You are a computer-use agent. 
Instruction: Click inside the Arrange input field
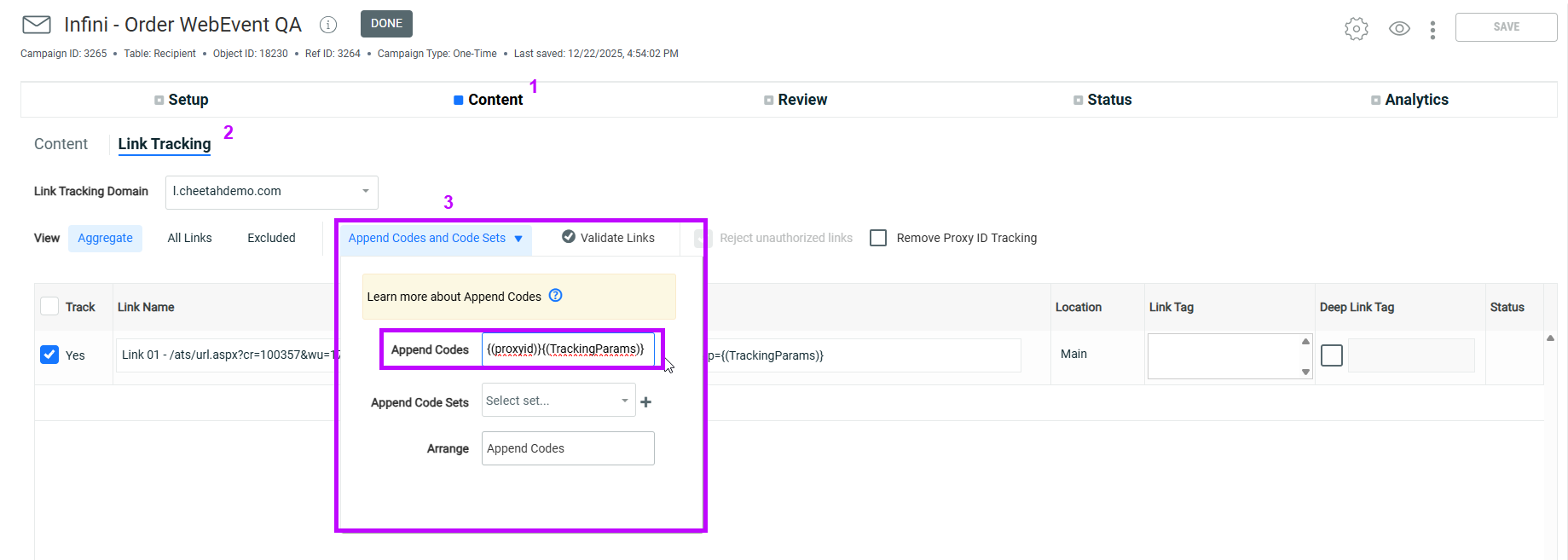568,448
